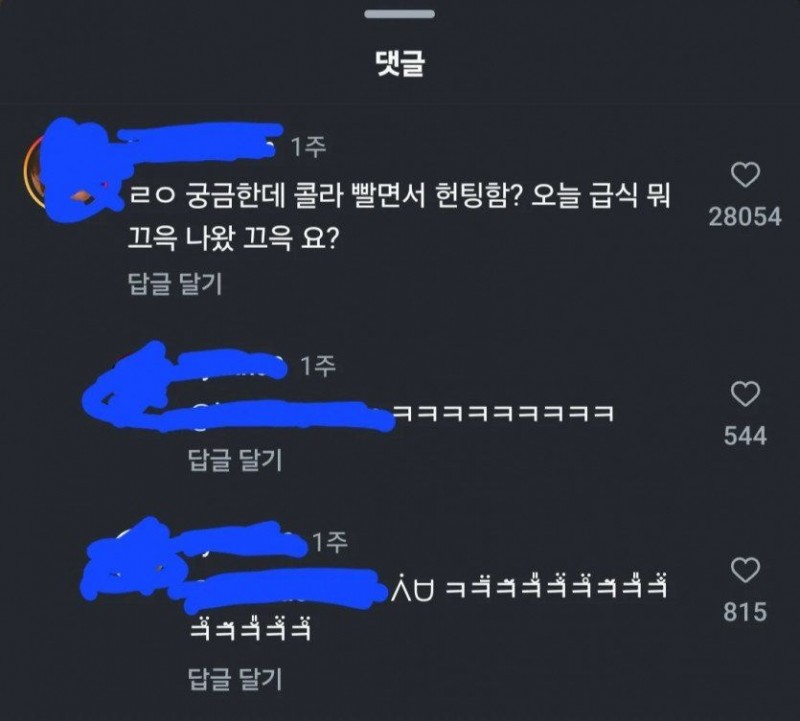This screenshot has width=800, height=721.
Task: Like the reply showing 815 likes
Action: tap(745, 570)
